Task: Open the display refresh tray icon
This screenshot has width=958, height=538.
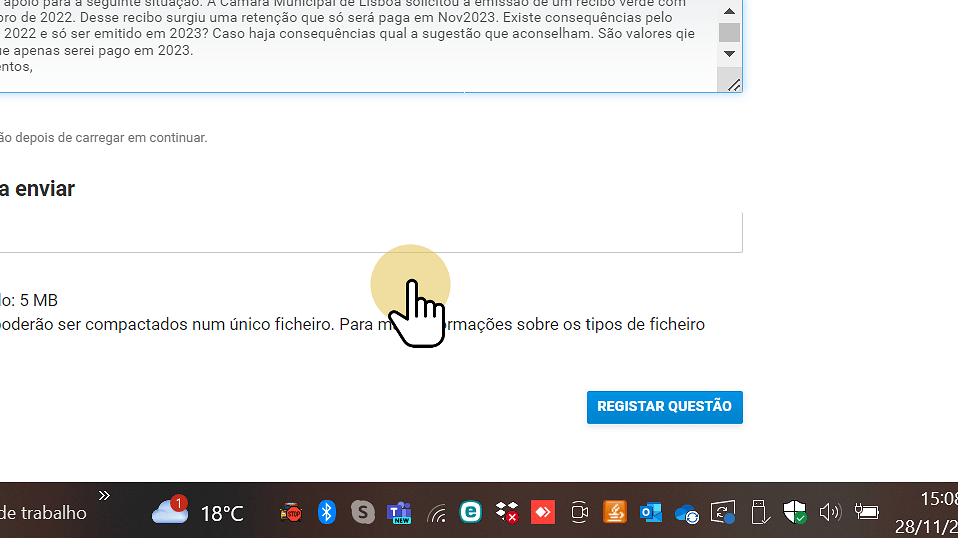Action: point(723,512)
